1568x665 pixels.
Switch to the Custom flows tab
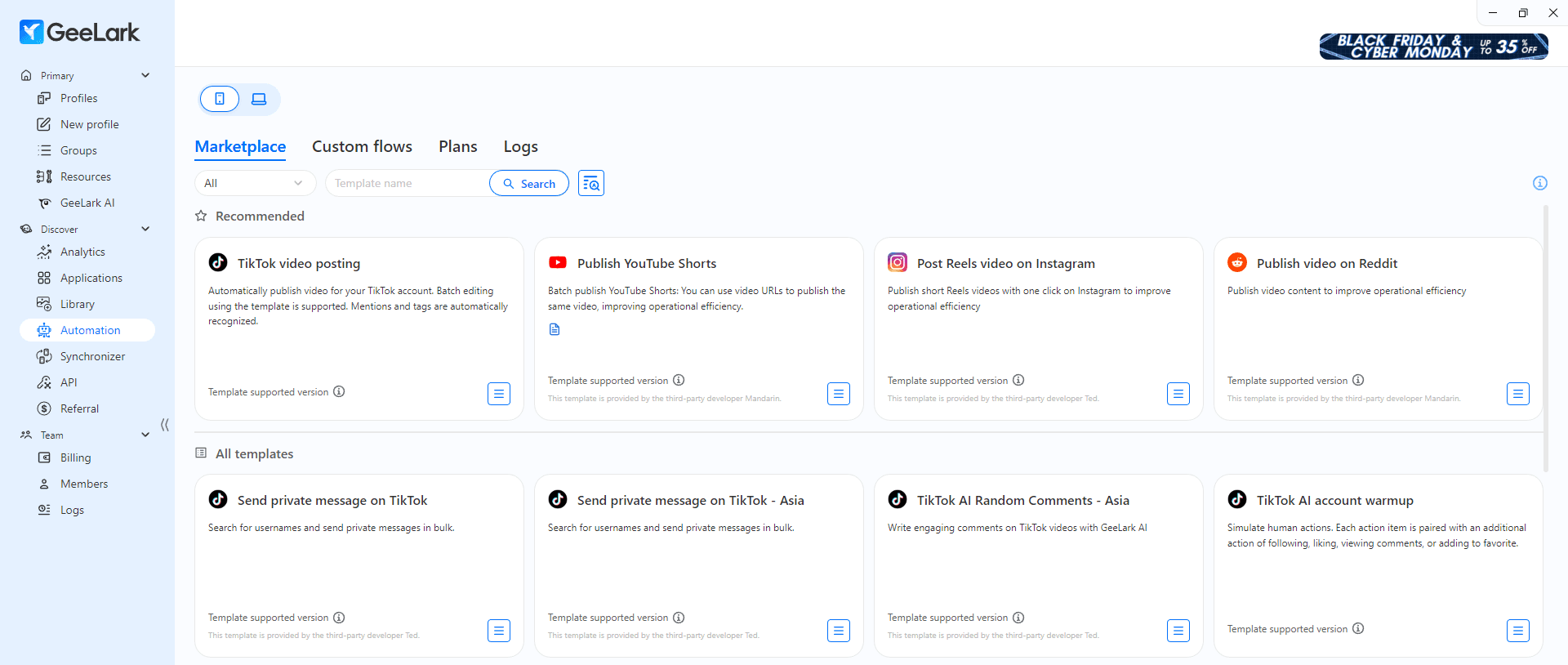click(x=362, y=146)
